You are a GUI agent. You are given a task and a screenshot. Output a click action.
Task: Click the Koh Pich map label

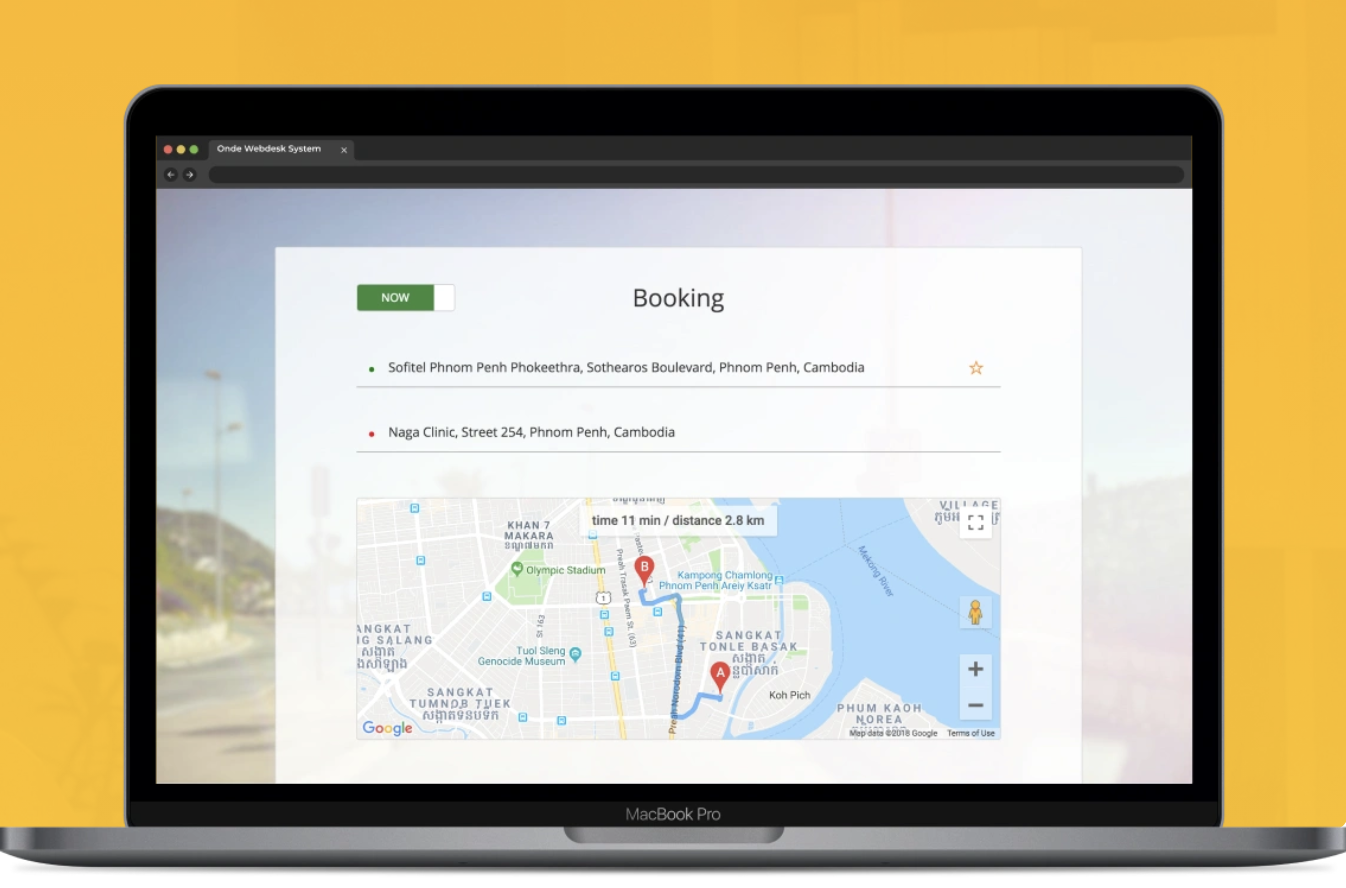(790, 695)
